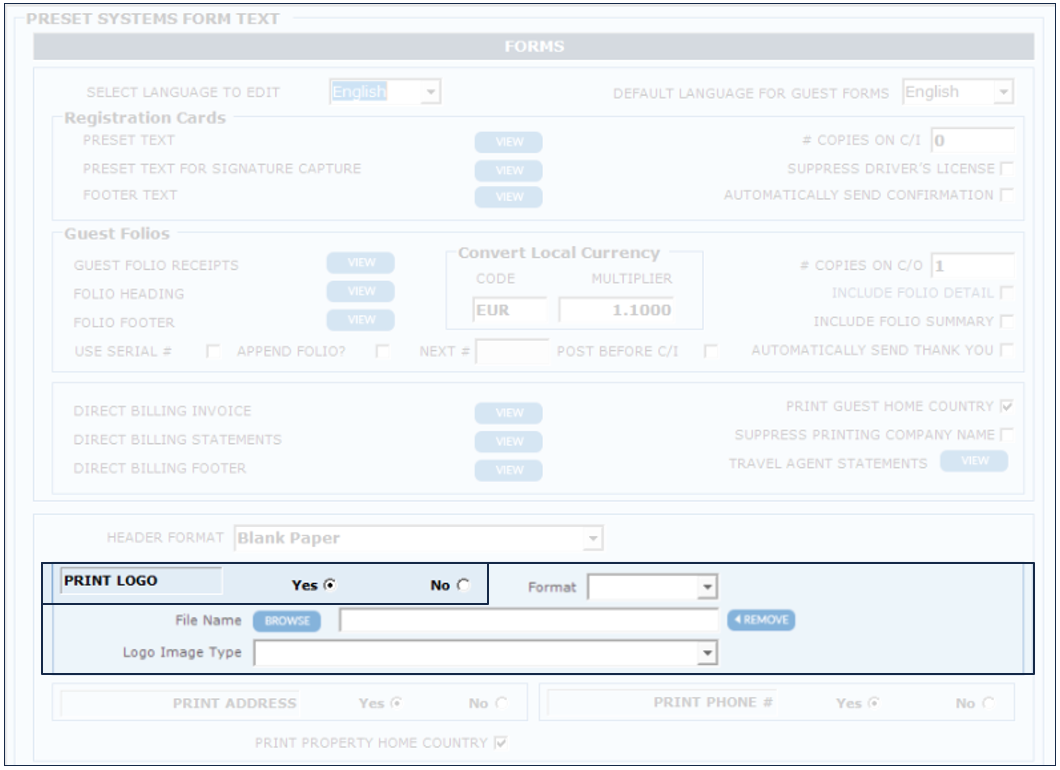Toggle Print Guest Home Country checkbox

tap(1006, 407)
